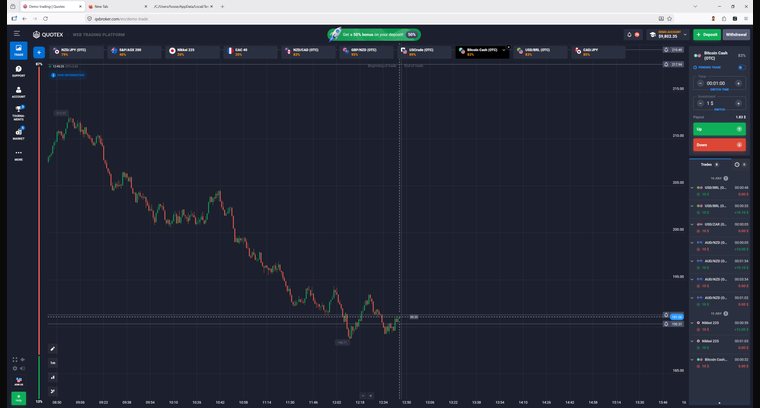
Task: Click the settings gear icon in sidebar
Action: (x=15, y=368)
